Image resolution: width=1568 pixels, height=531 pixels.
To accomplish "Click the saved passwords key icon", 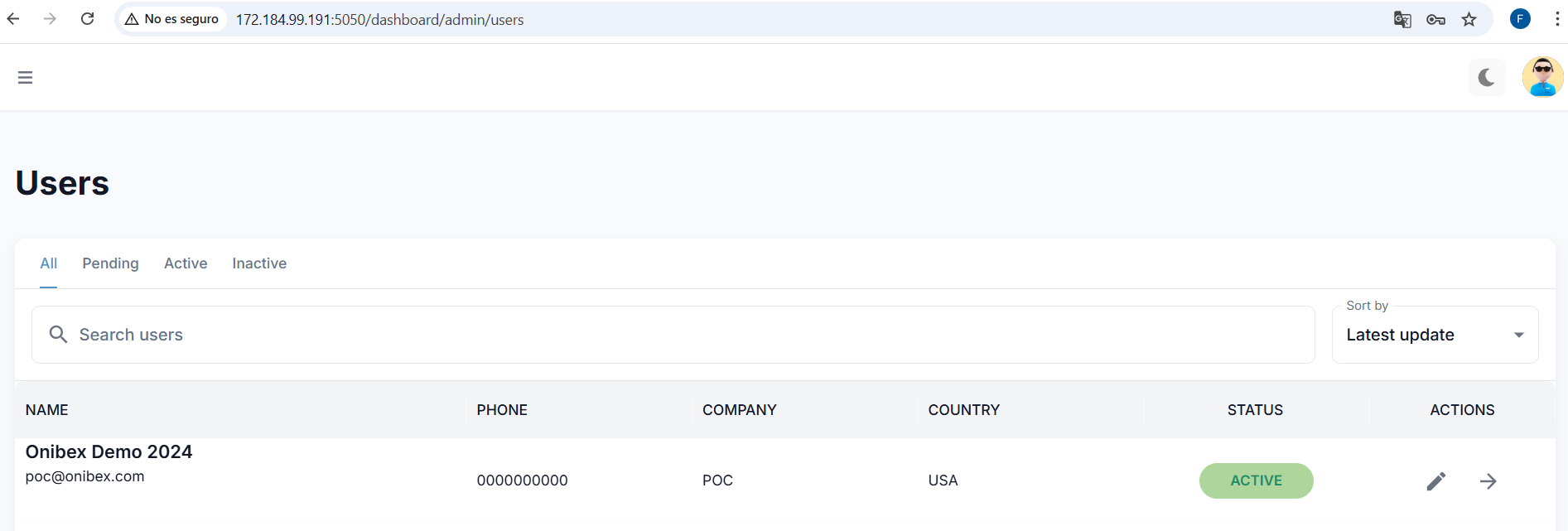I will (1435, 19).
